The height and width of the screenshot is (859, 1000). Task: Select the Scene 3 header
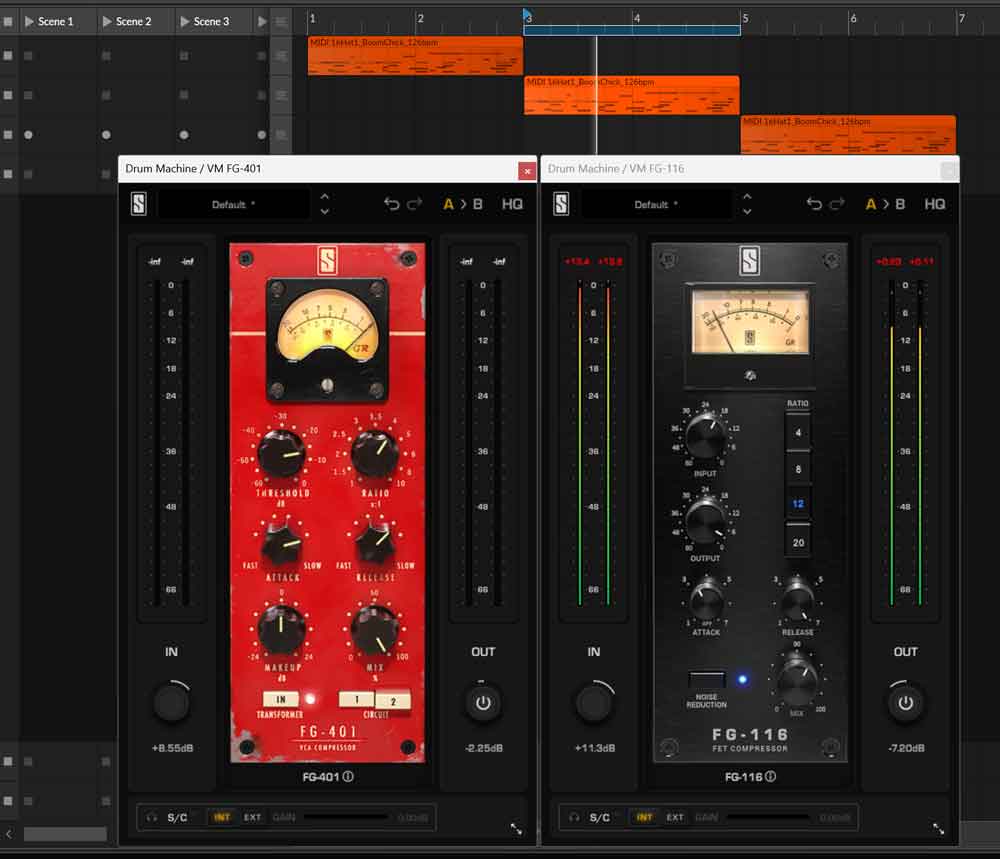pos(211,21)
